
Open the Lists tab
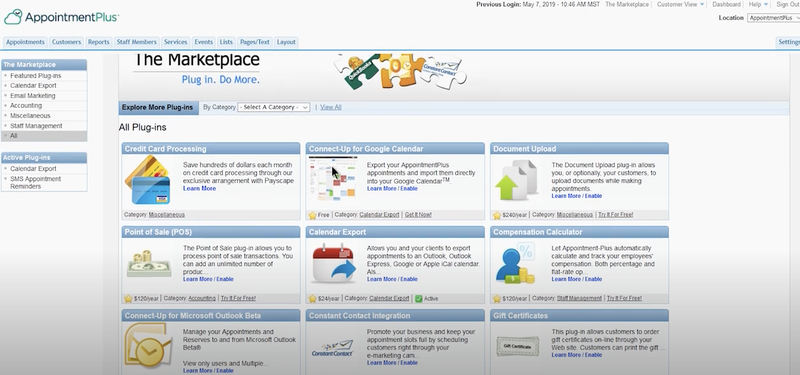(x=226, y=42)
